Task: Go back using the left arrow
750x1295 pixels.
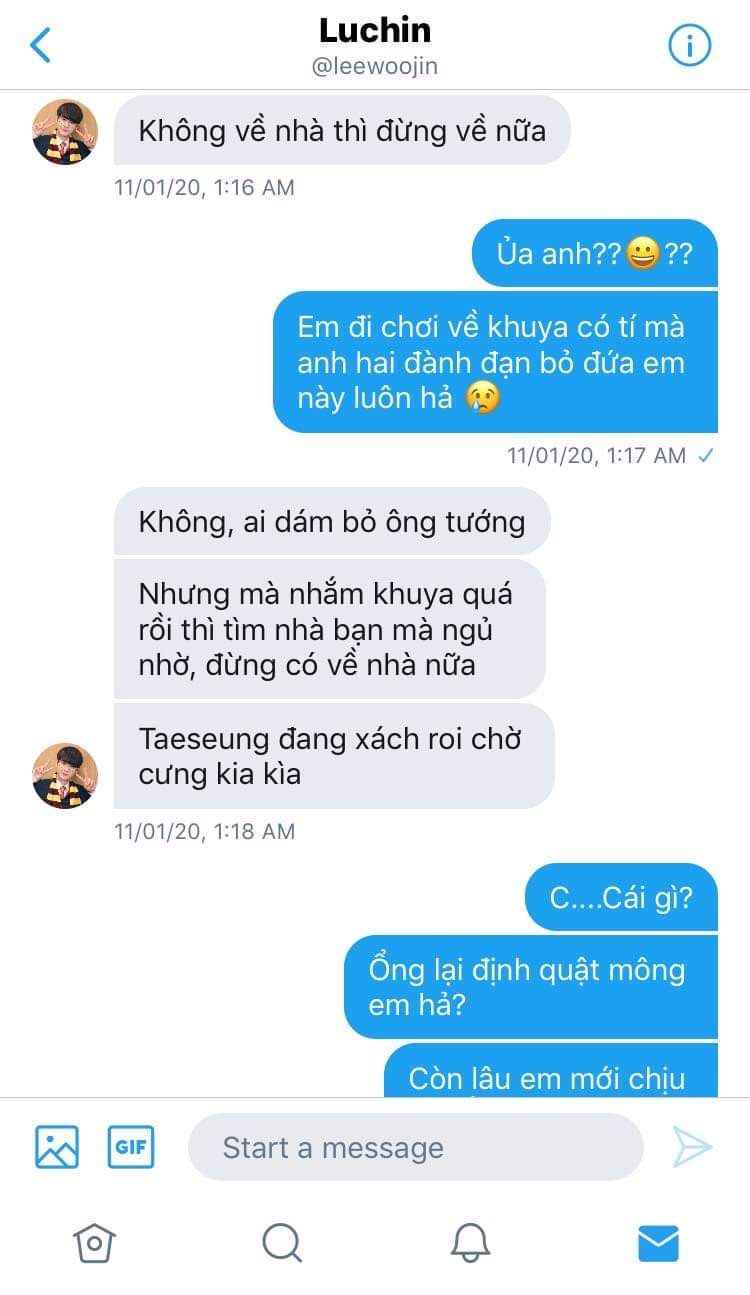Action: tap(40, 46)
